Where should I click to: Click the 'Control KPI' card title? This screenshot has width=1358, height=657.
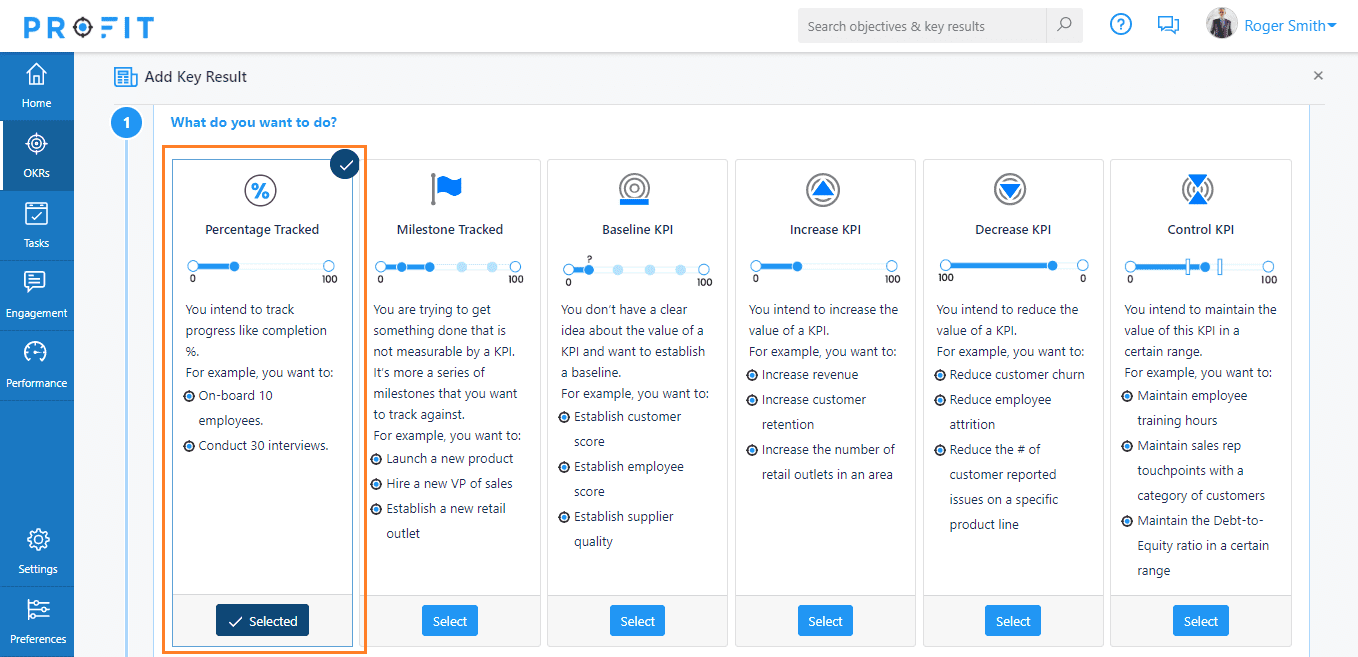pos(1201,229)
